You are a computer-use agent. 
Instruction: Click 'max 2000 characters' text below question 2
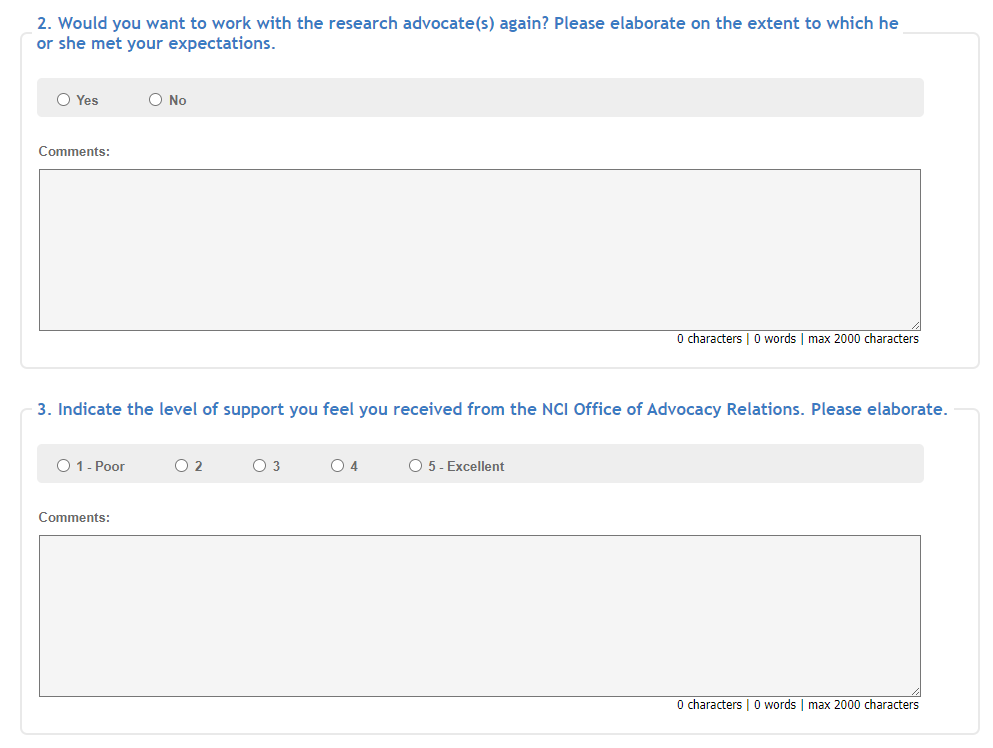pyautogui.click(x=863, y=339)
